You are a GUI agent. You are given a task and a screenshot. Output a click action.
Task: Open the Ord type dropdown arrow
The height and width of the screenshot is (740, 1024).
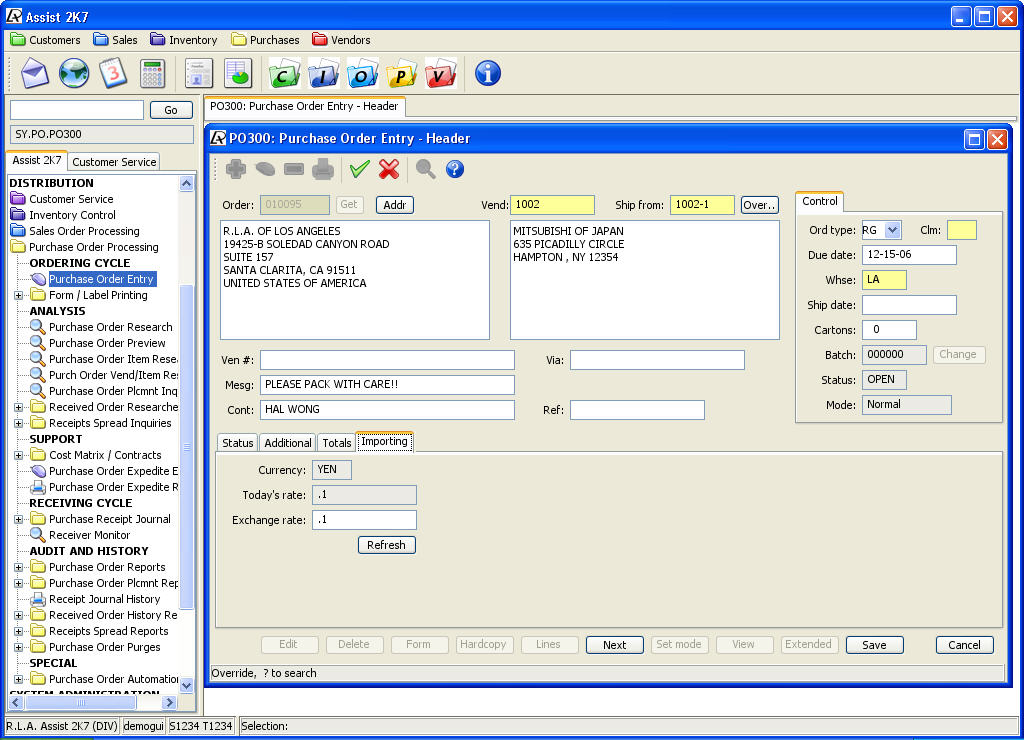(x=892, y=230)
